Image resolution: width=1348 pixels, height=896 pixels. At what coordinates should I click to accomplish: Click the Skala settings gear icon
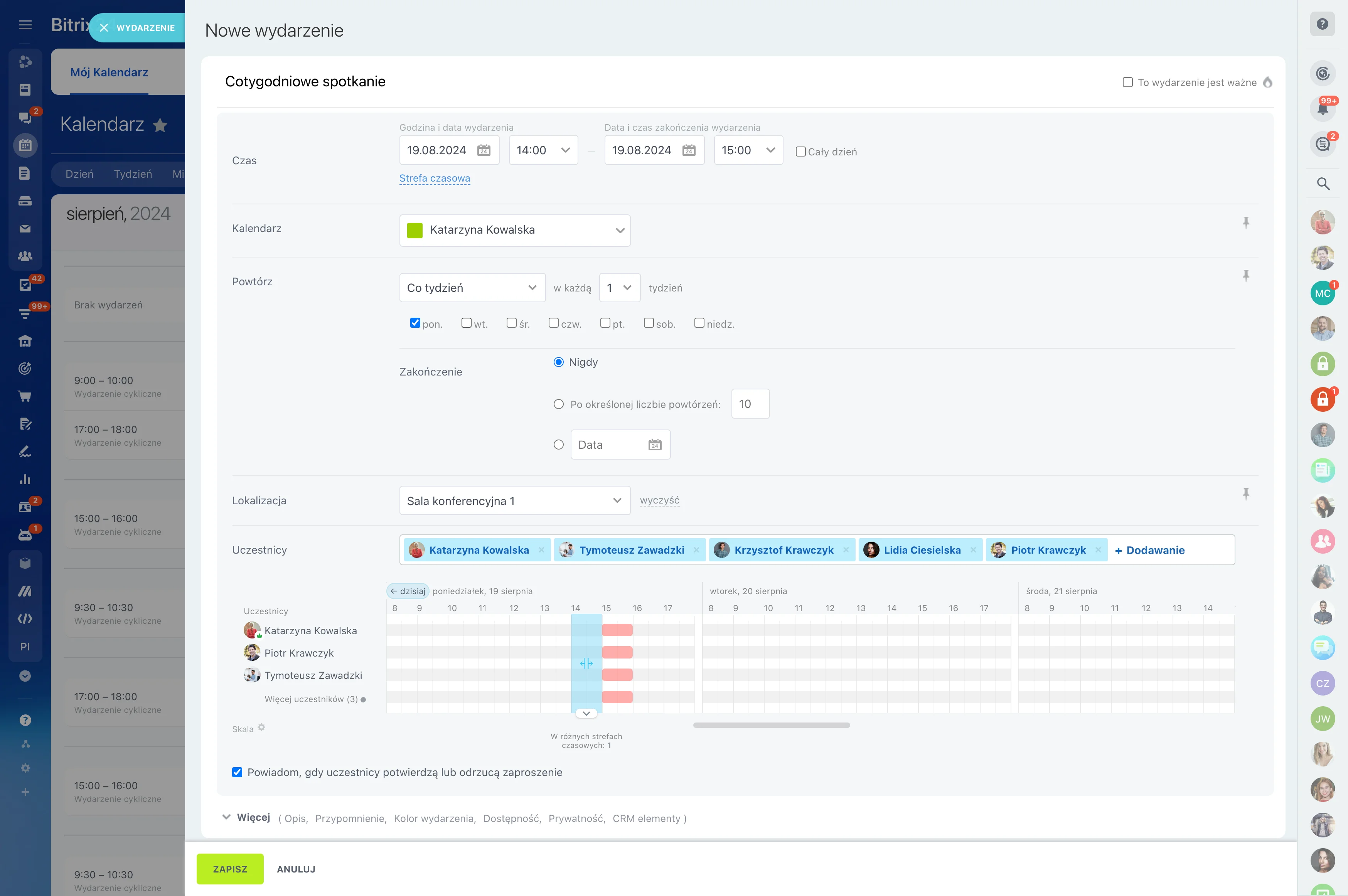[262, 728]
